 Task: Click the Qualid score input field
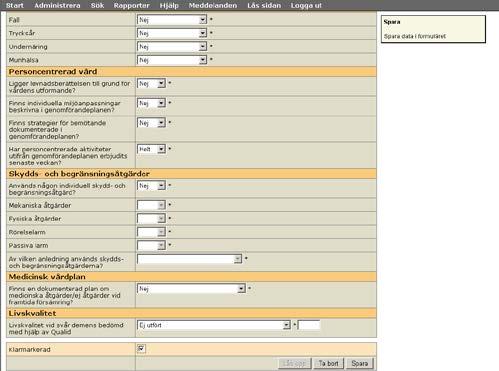309,325
